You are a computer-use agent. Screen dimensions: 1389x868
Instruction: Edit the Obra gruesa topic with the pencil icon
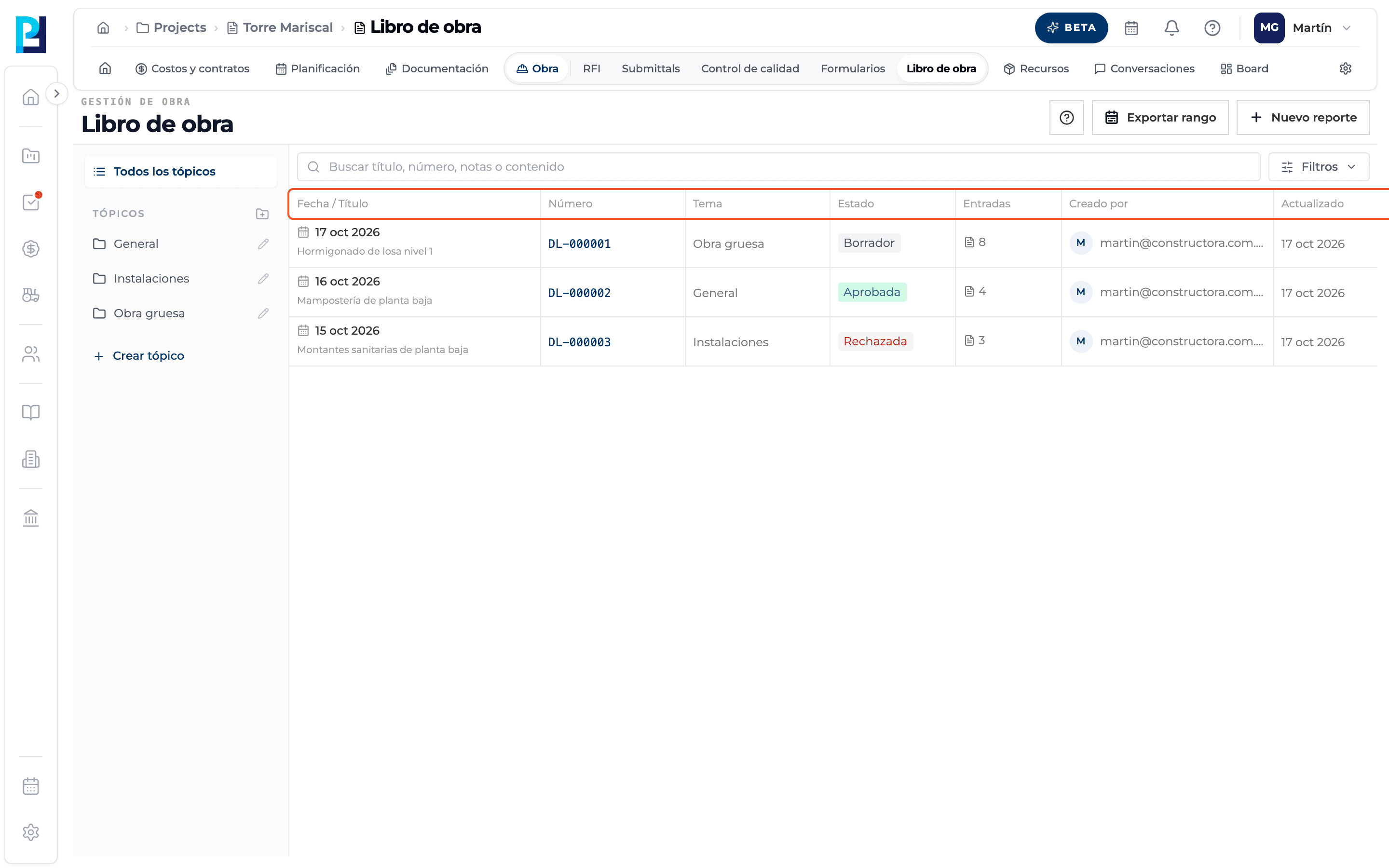263,313
